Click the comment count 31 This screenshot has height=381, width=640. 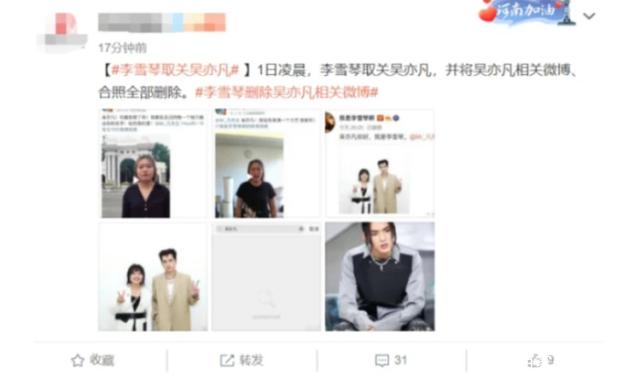[x=401, y=361]
